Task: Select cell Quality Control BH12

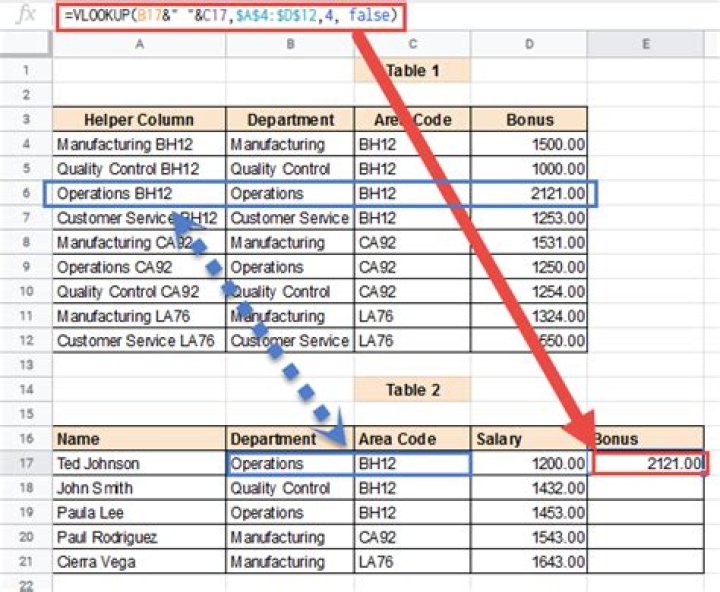Action: pos(139,169)
